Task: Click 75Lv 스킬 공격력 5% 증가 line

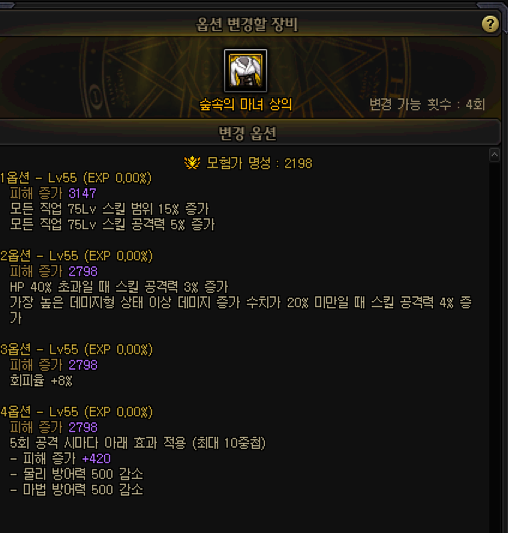Action: point(112,225)
